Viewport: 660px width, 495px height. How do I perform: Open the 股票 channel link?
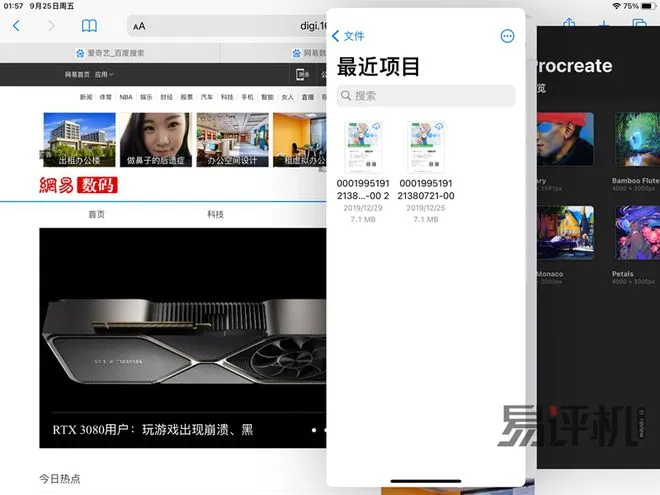[x=186, y=97]
